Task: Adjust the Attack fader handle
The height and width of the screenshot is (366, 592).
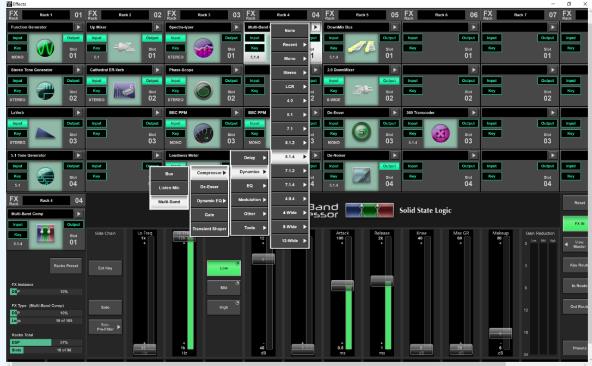Action: point(342,285)
